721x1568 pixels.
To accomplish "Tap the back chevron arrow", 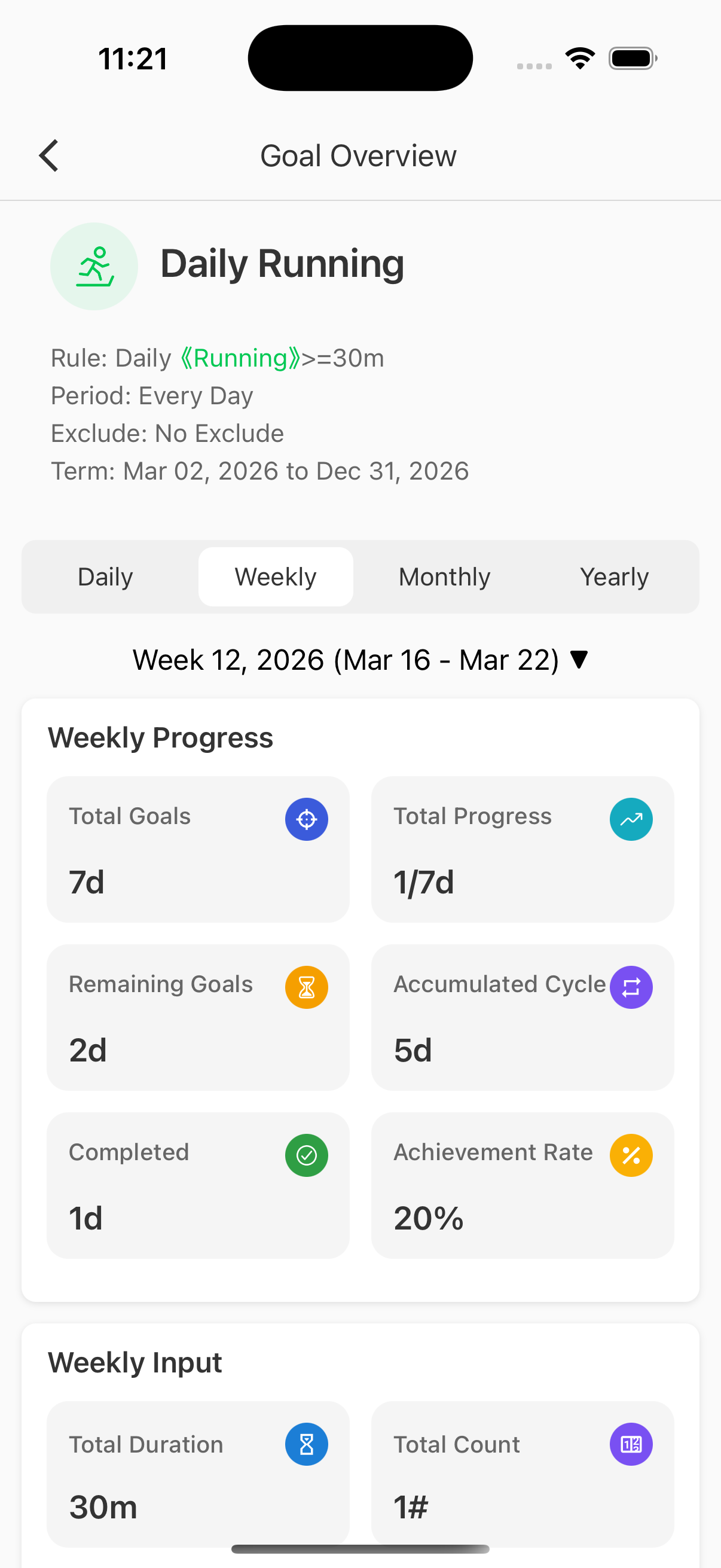I will [49, 156].
